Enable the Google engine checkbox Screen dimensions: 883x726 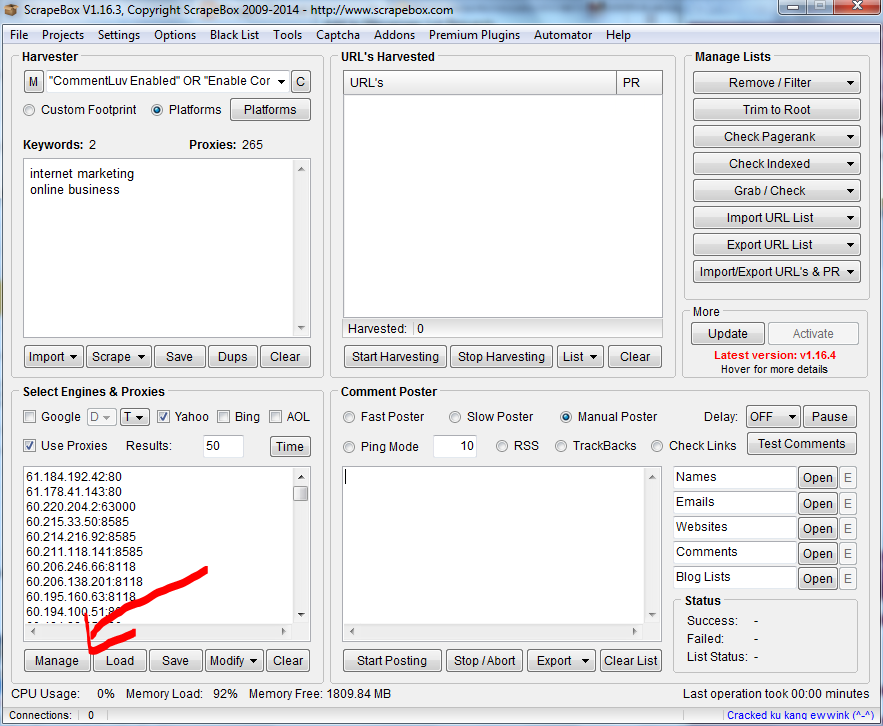(x=29, y=417)
